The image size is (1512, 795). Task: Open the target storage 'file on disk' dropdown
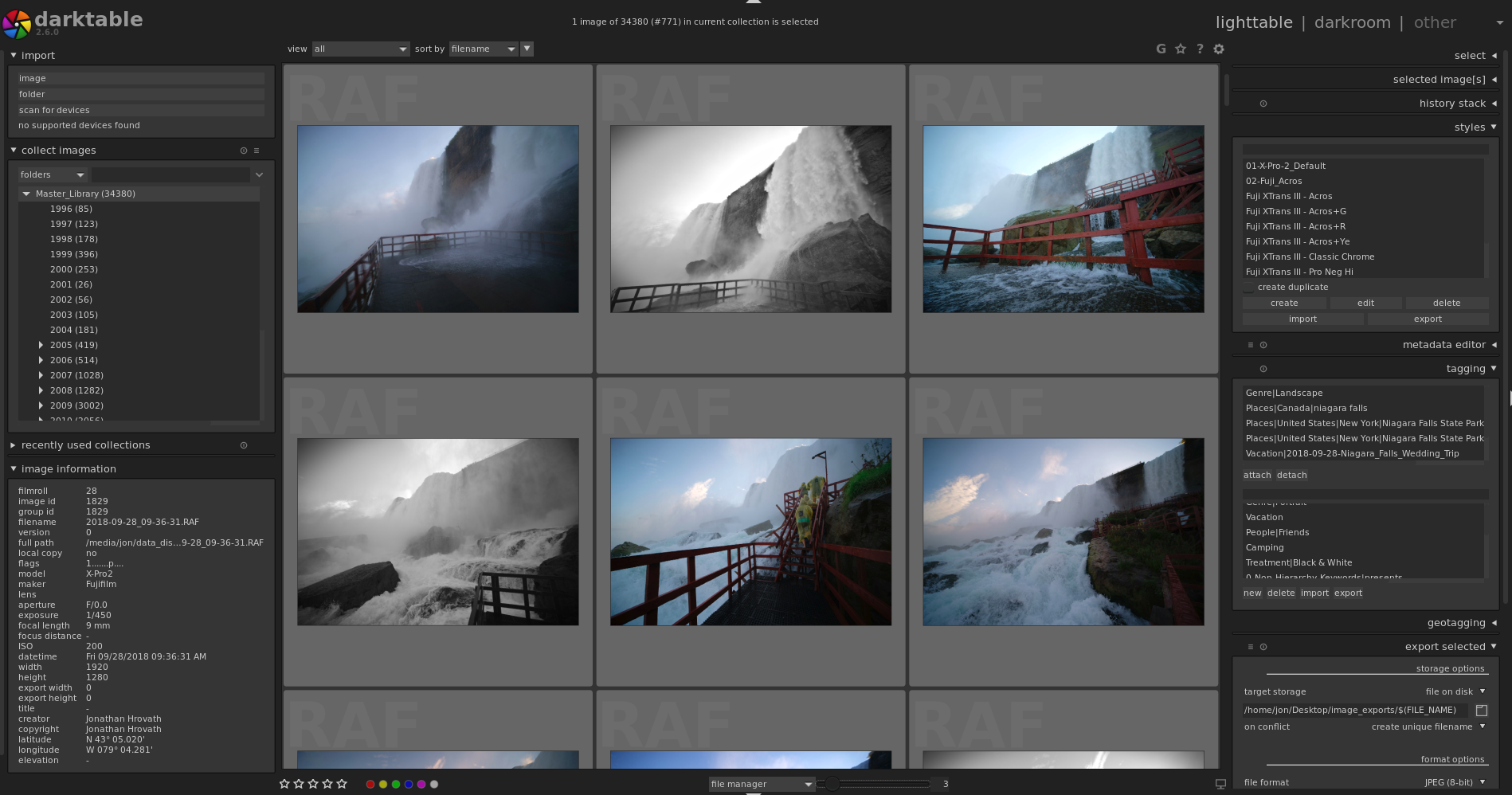pos(1455,691)
